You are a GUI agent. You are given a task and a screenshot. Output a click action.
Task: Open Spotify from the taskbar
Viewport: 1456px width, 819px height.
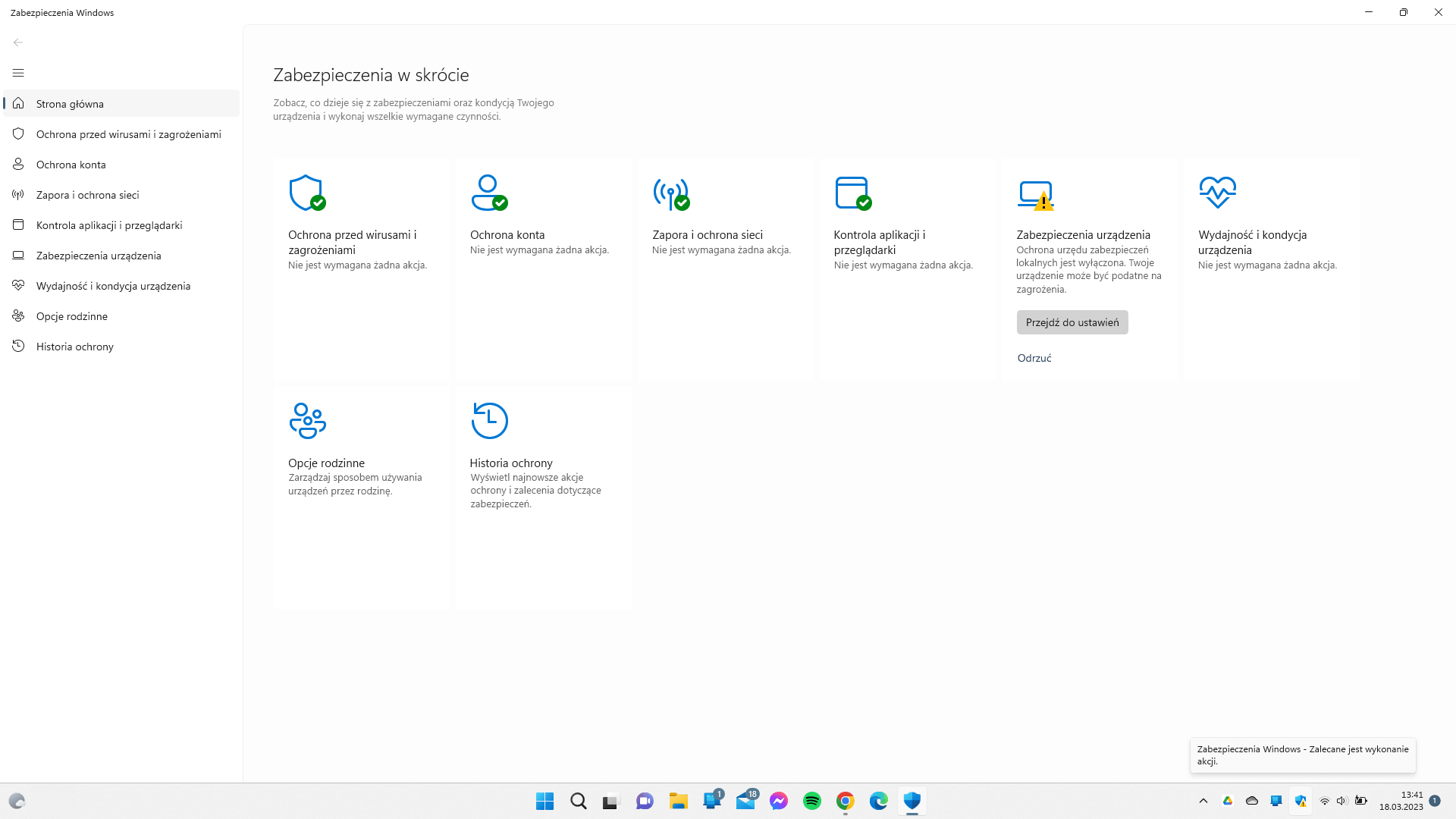[811, 801]
